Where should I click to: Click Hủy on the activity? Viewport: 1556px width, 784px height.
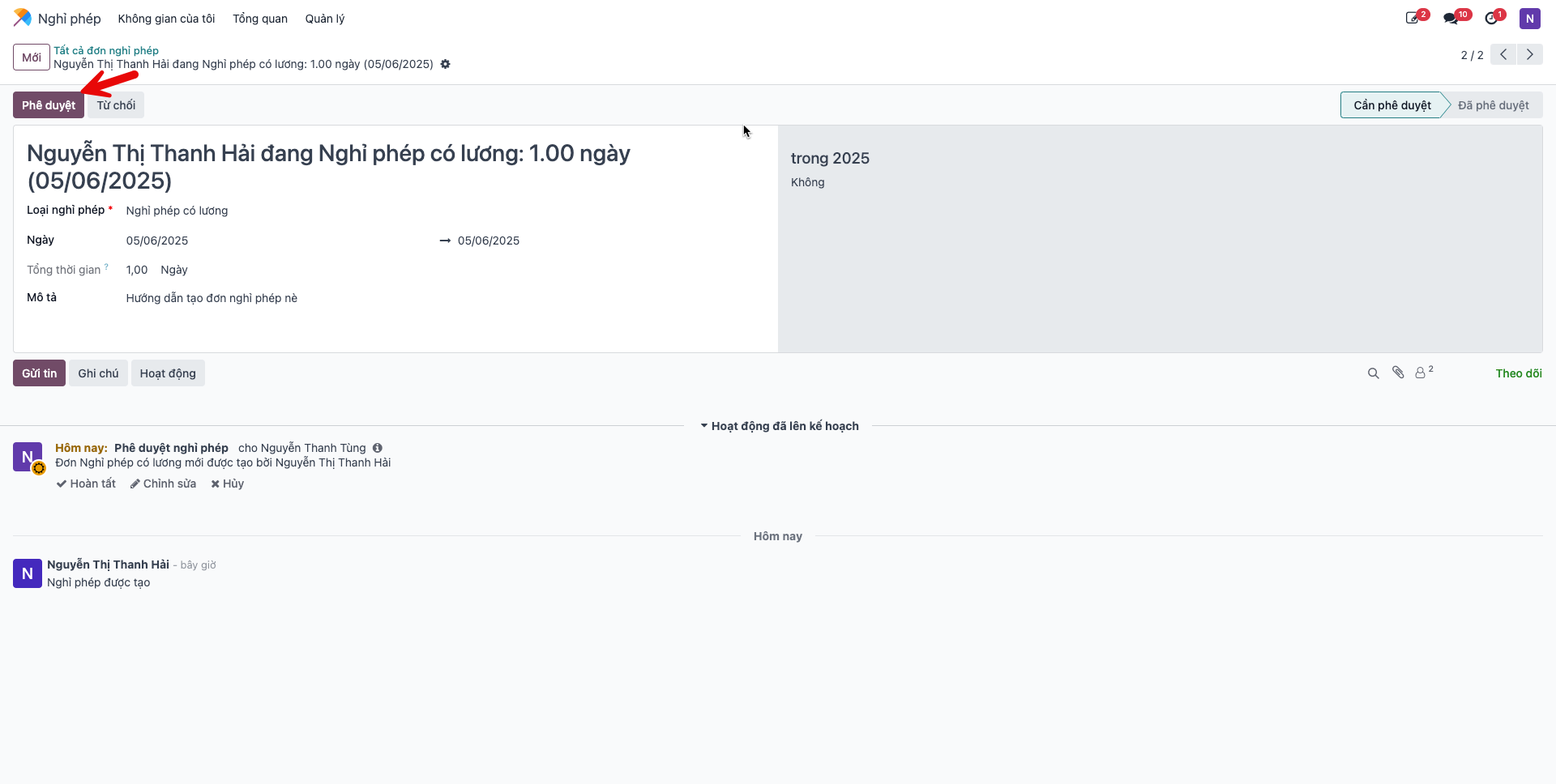(x=227, y=484)
